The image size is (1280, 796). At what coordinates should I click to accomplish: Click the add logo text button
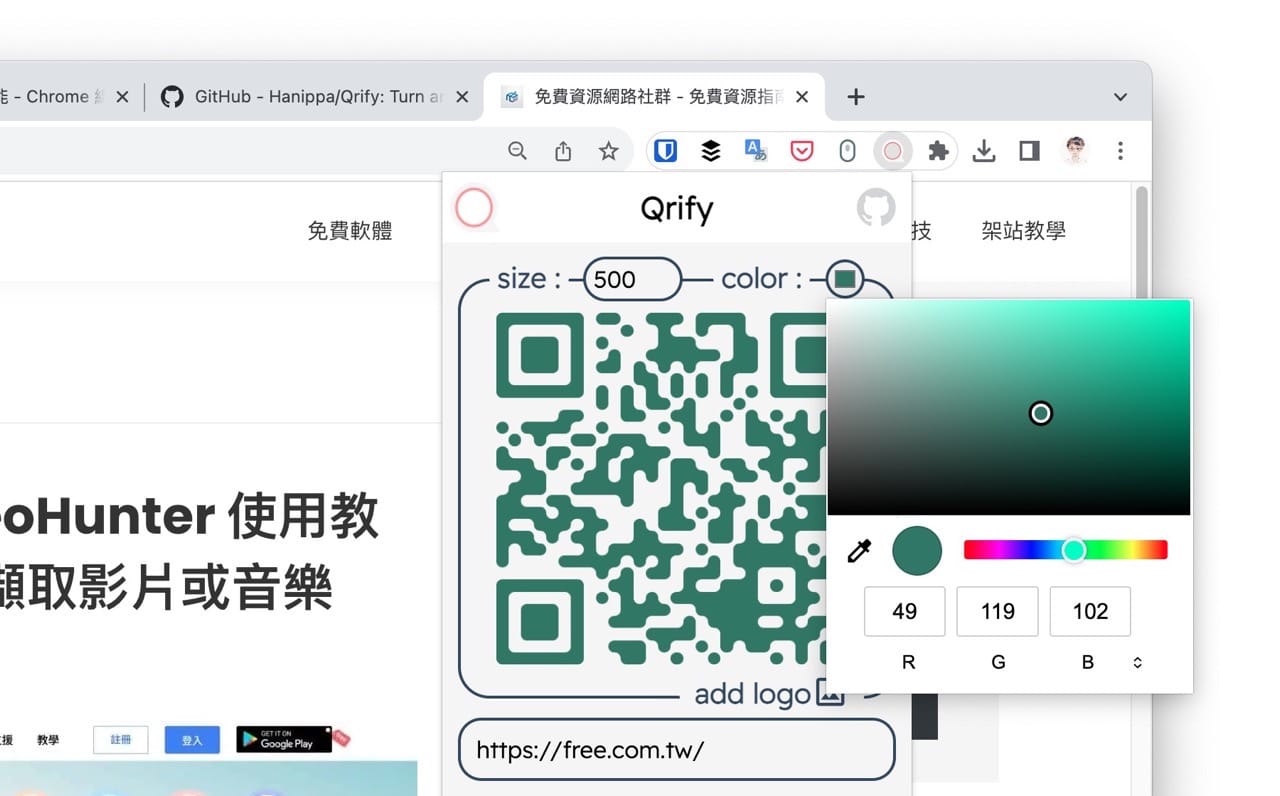pyautogui.click(x=752, y=693)
